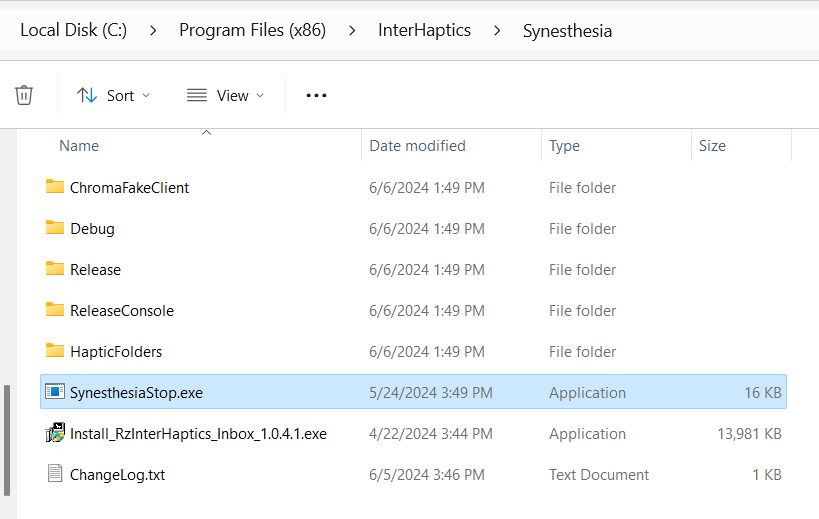Click the ReleaseConsole folder icon

(x=55, y=310)
